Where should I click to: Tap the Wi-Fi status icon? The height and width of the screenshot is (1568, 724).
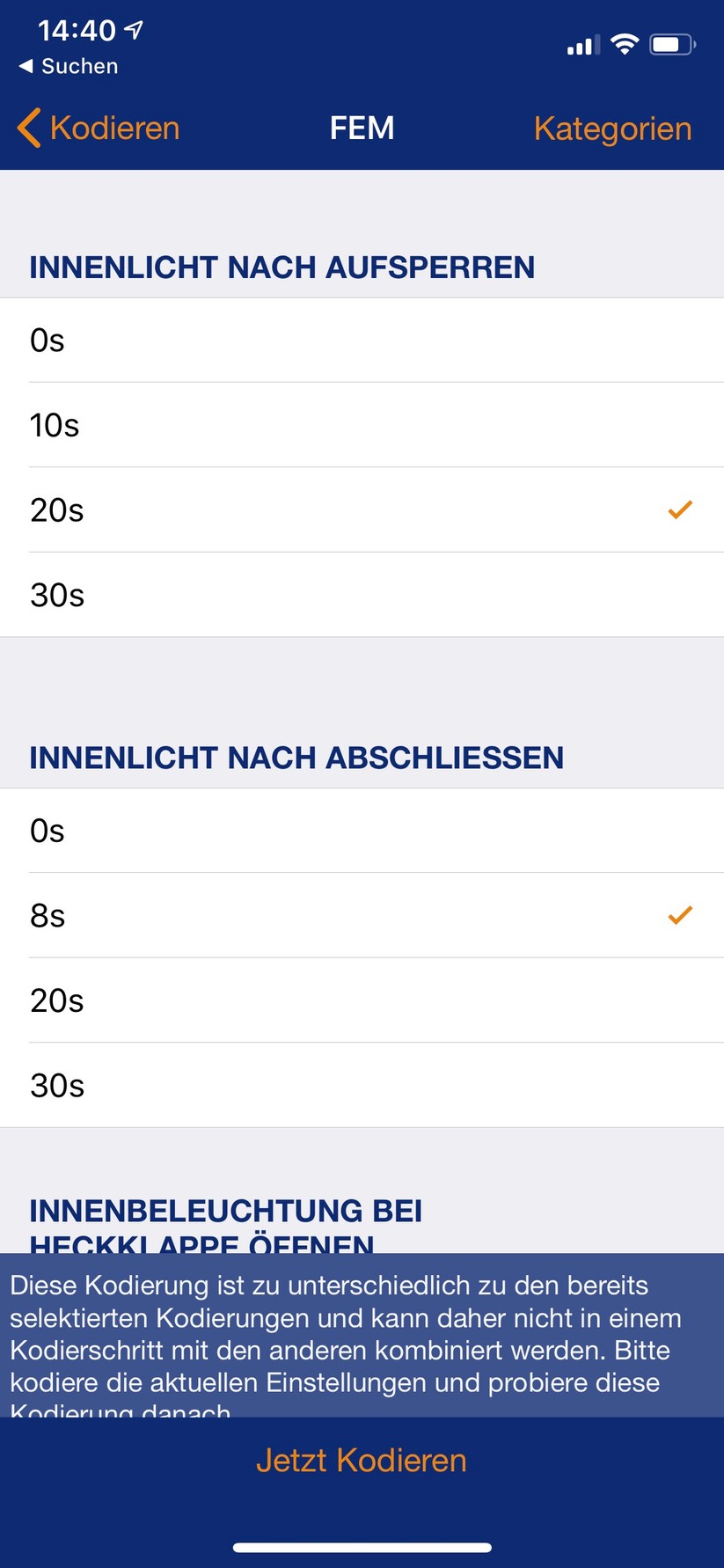tap(624, 44)
